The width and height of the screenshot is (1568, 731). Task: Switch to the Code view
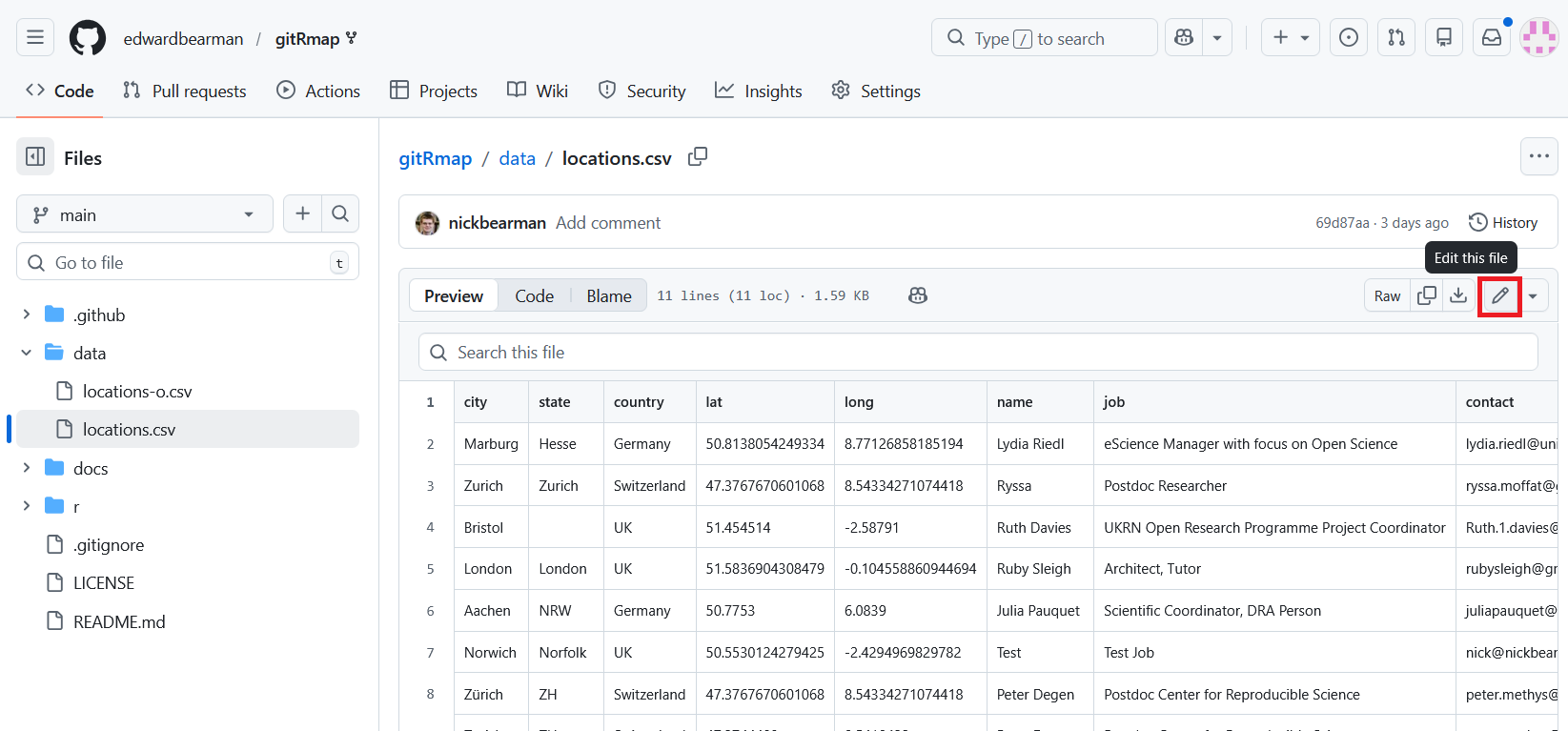point(534,295)
